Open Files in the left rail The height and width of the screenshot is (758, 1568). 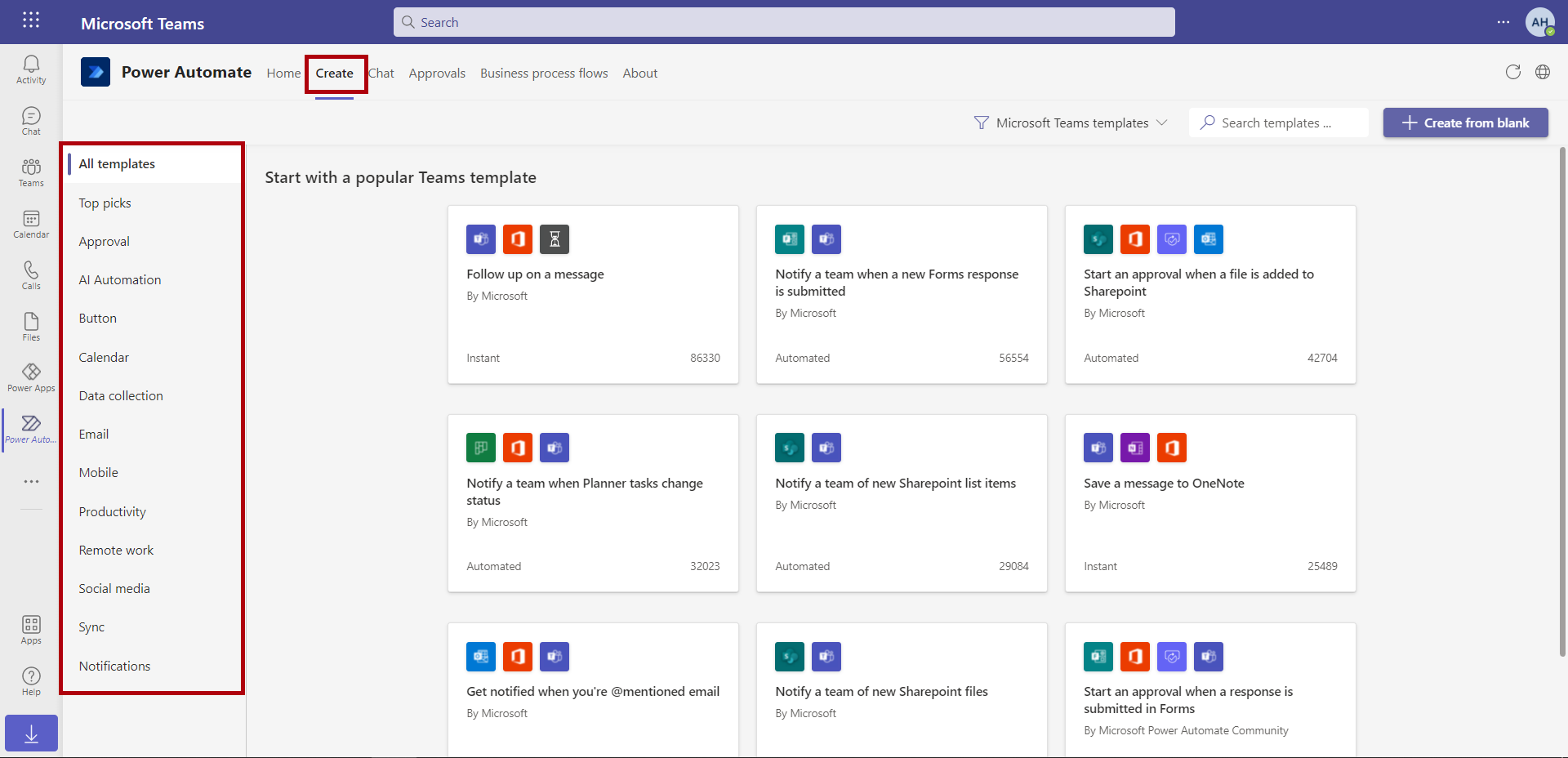31,327
